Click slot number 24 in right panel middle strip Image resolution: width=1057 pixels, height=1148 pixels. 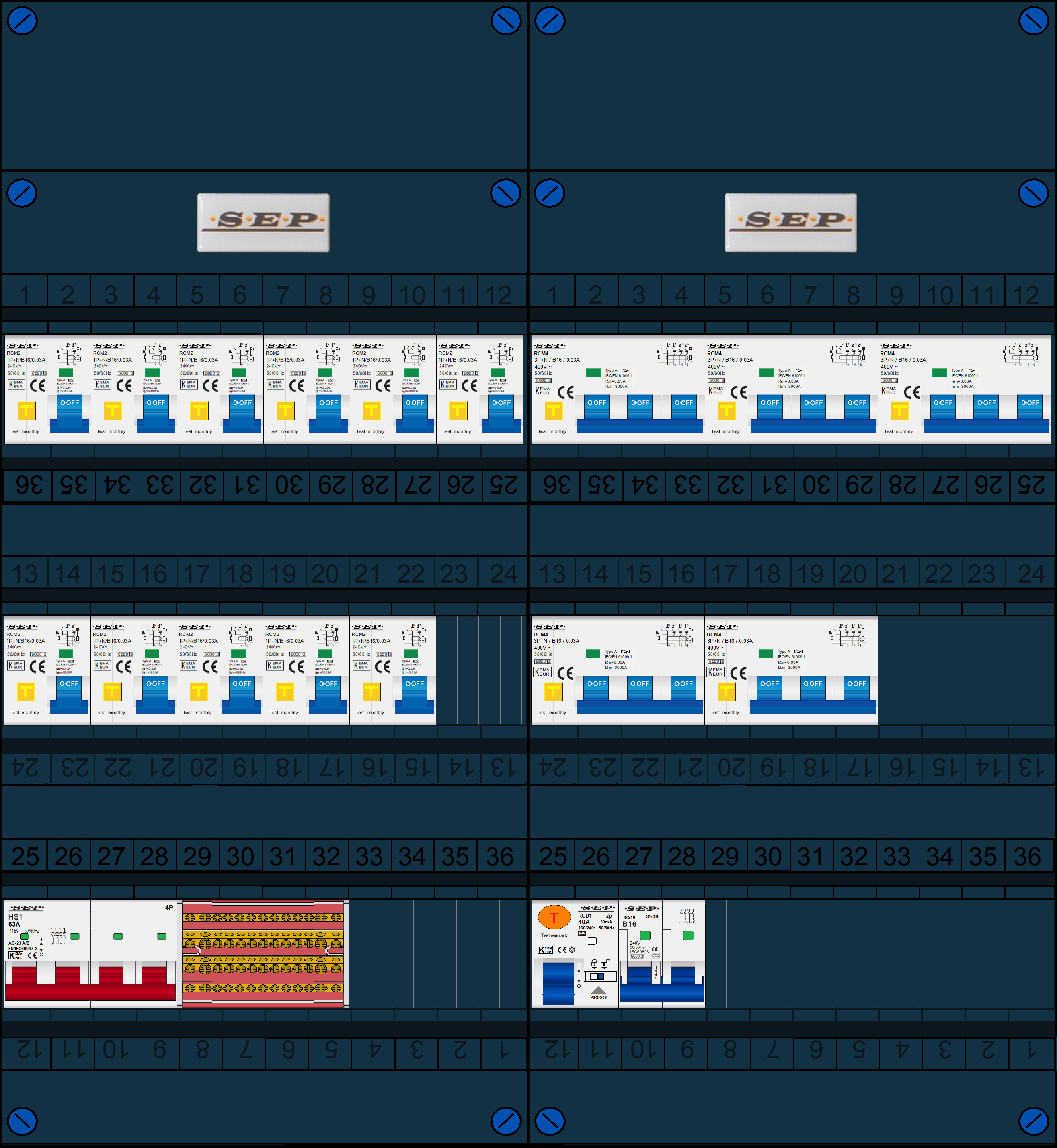click(x=1031, y=574)
